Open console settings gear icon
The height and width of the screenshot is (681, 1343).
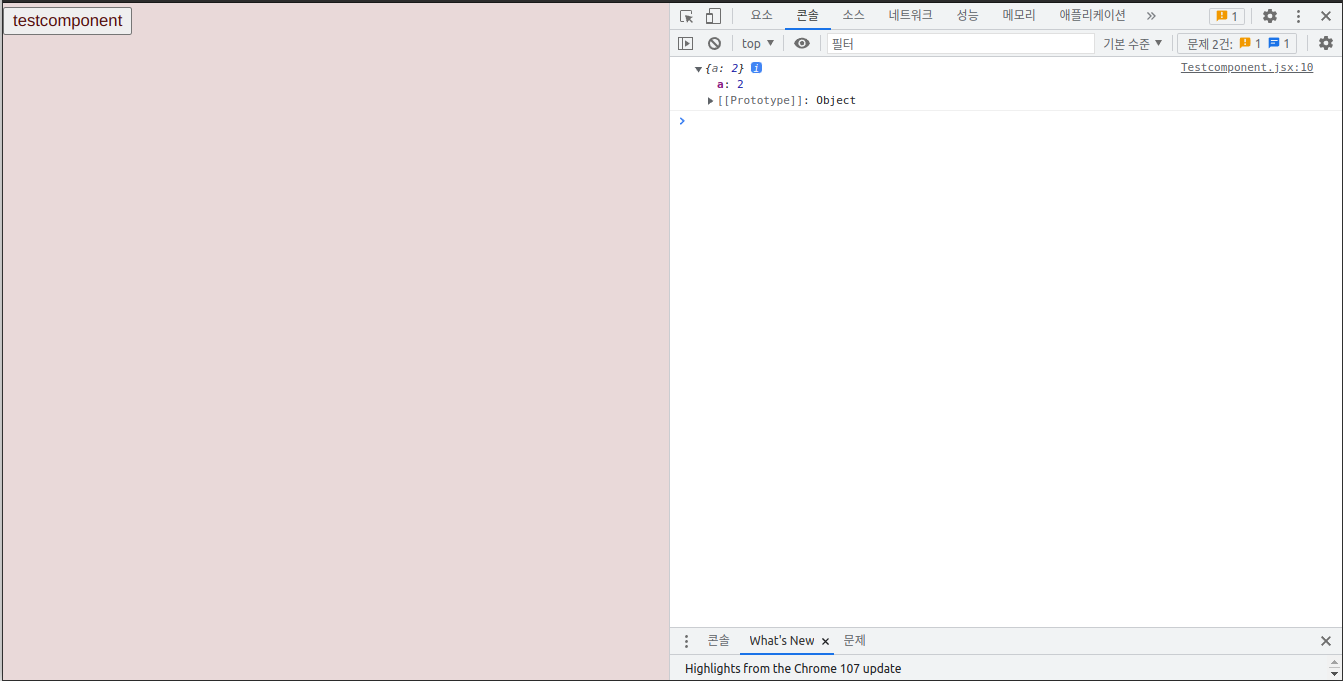pos(1326,43)
